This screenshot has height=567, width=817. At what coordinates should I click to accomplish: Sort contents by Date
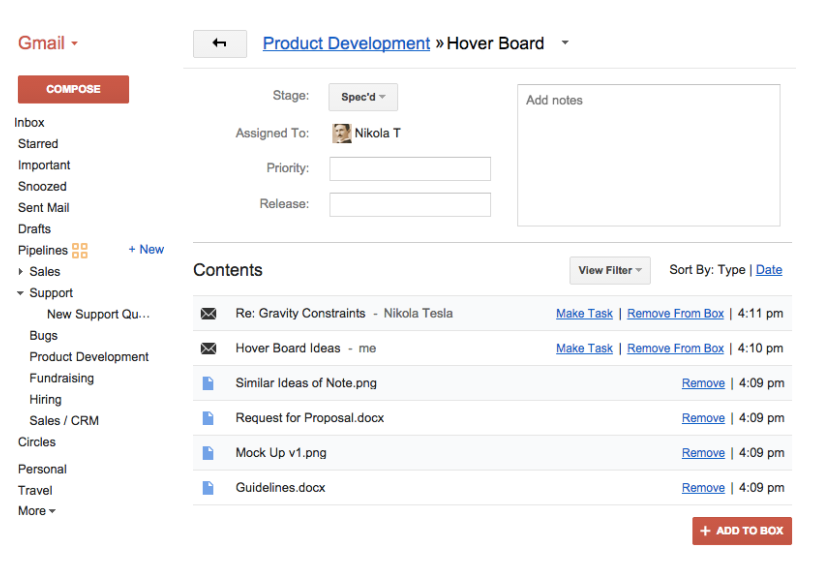click(x=769, y=270)
